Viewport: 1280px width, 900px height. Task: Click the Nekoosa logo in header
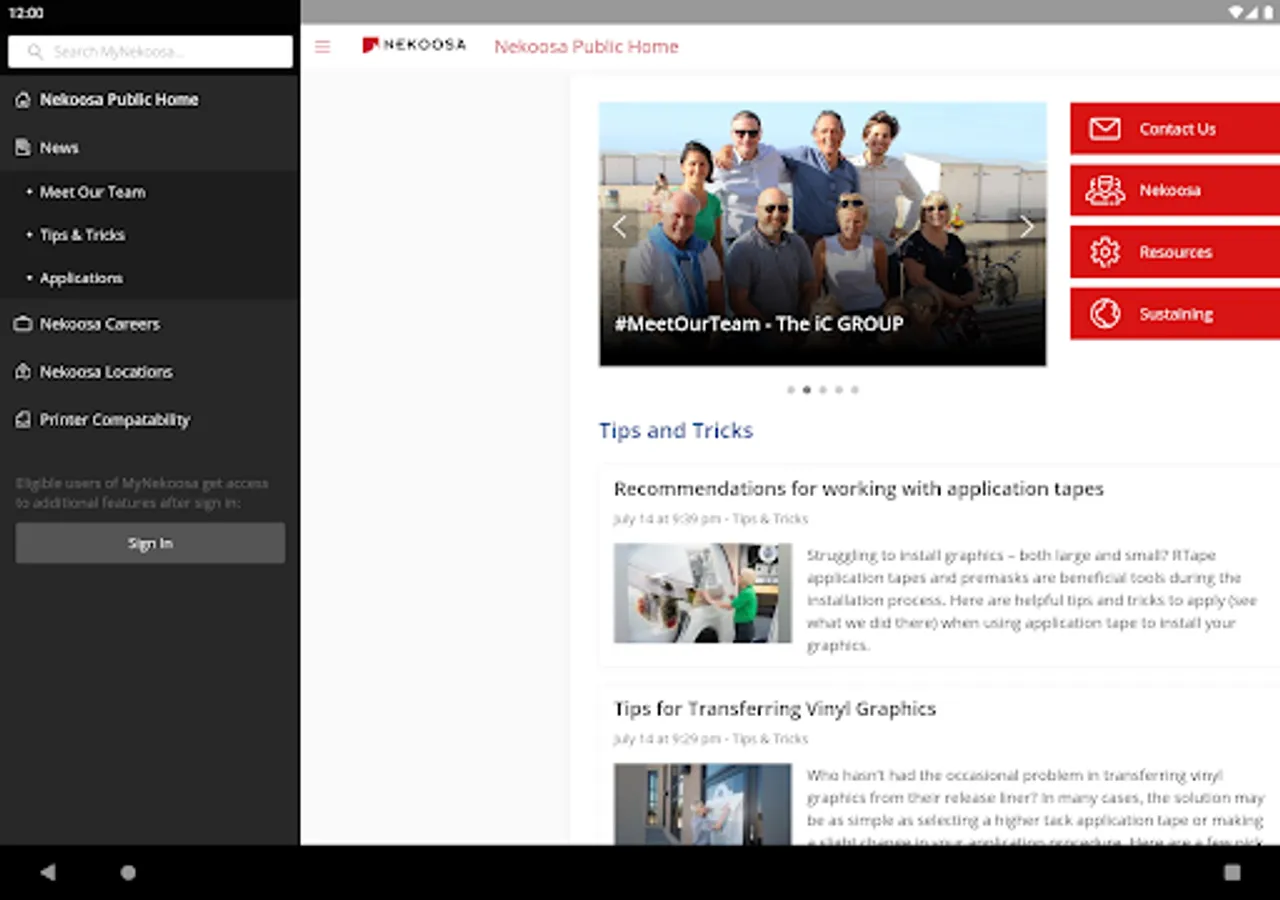[414, 45]
